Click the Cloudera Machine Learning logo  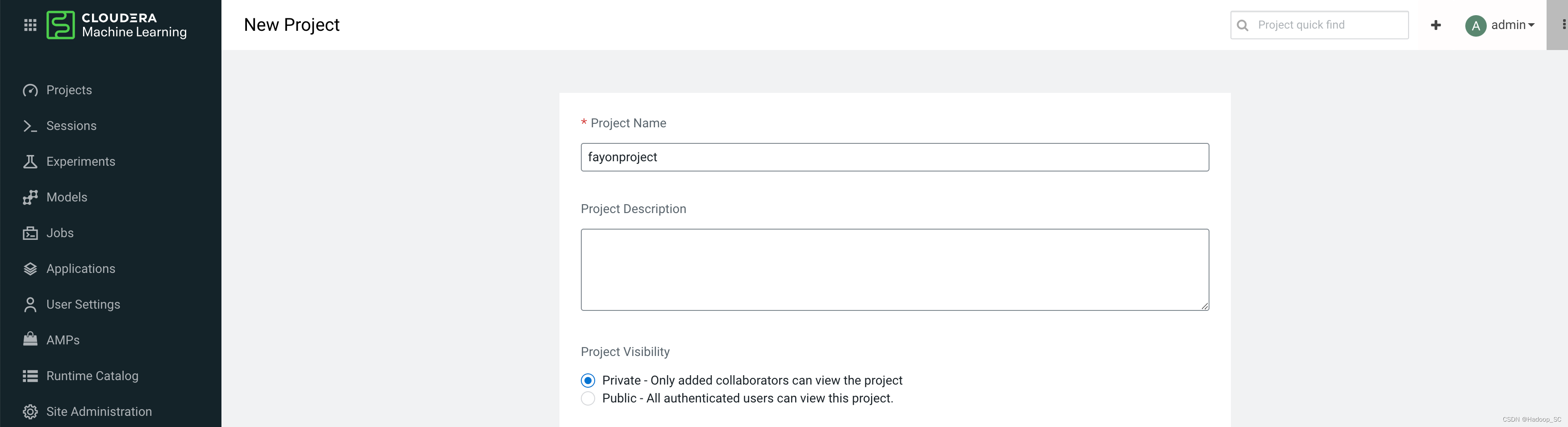(x=117, y=25)
